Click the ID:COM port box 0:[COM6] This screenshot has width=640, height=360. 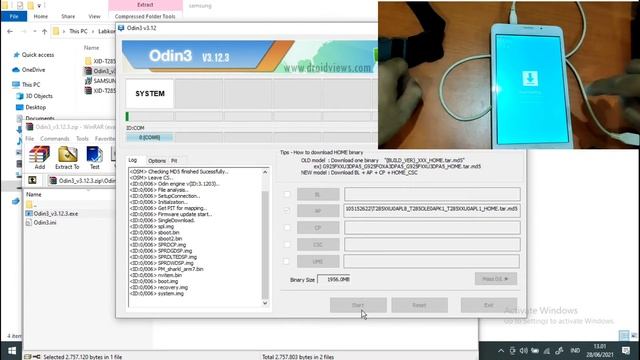[149, 138]
